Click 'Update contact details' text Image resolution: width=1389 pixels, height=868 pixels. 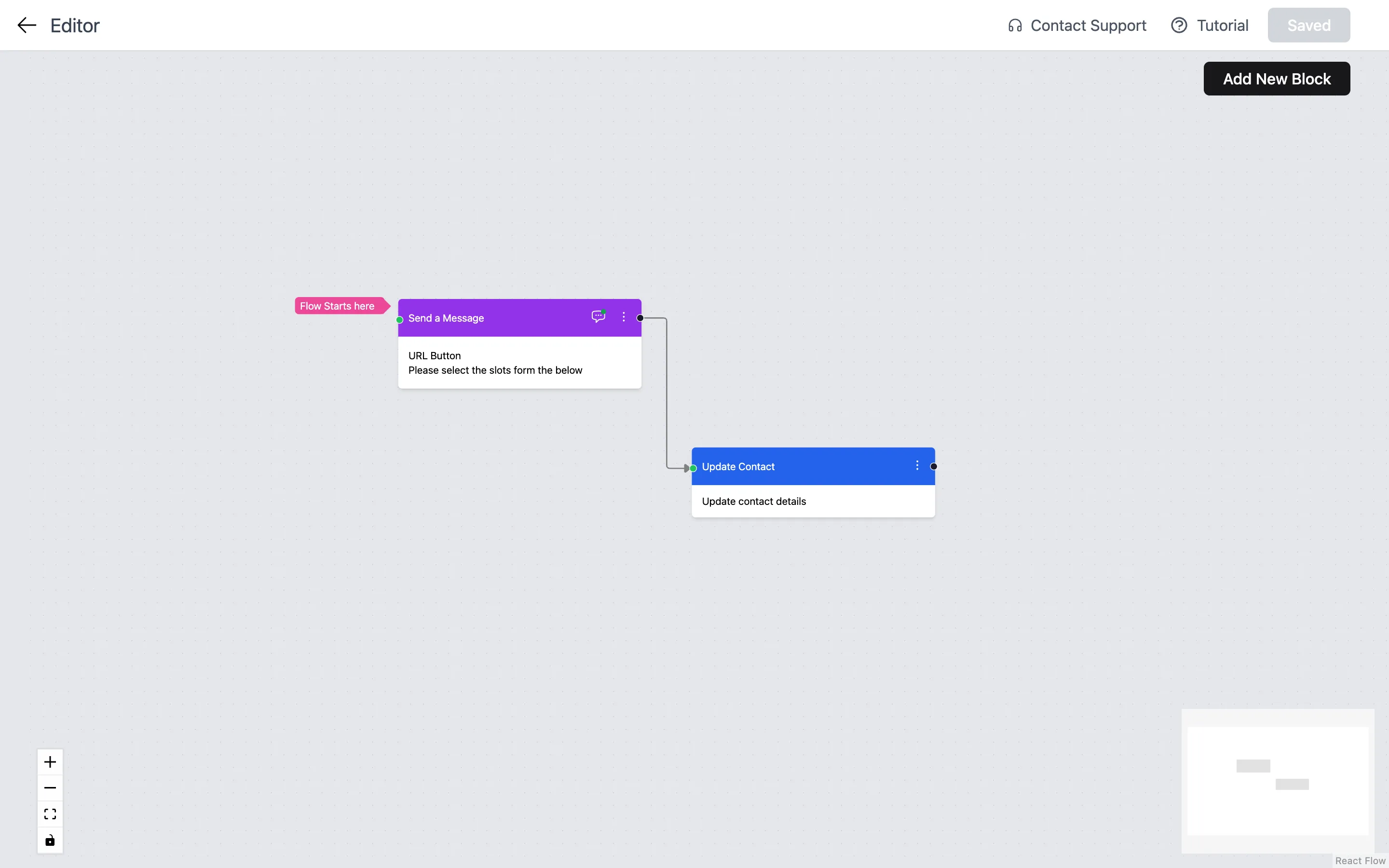(x=754, y=502)
